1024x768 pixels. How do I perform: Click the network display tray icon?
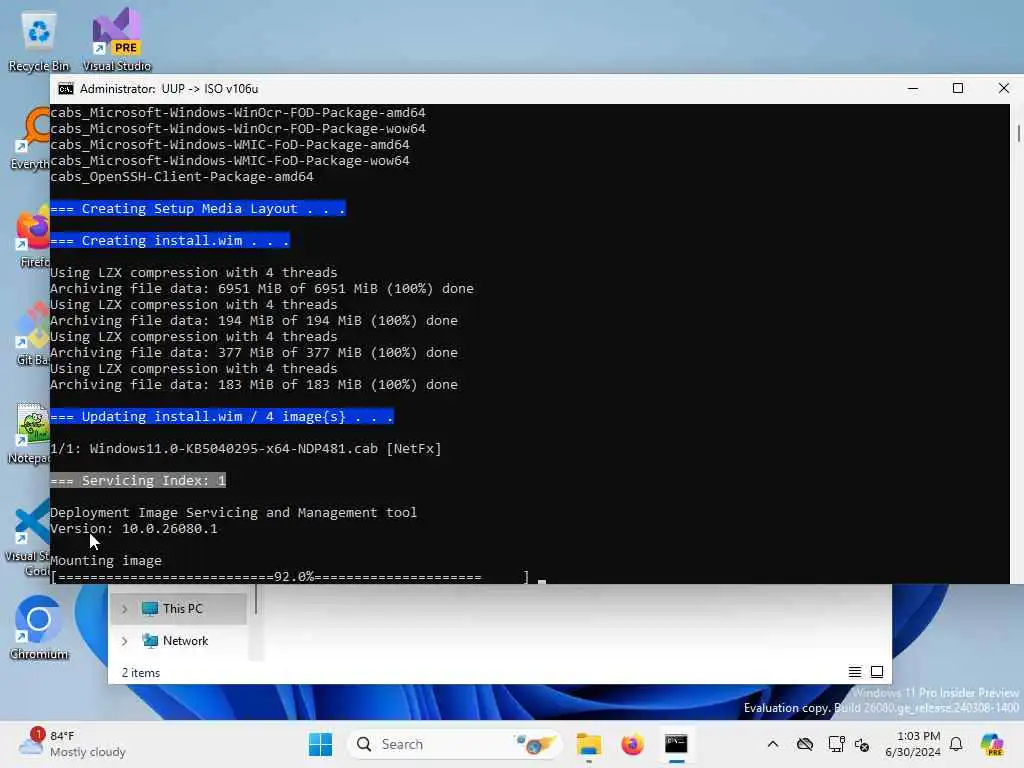coord(836,744)
